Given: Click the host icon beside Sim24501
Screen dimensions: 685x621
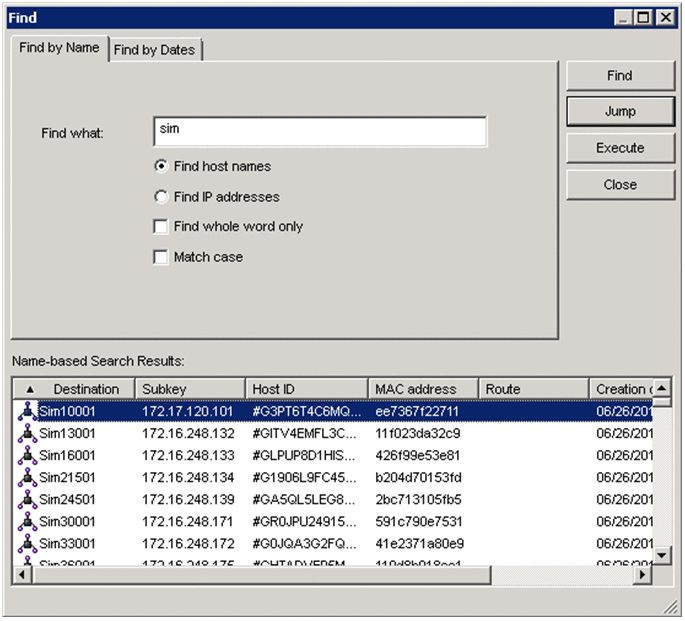Looking at the screenshot, I should [x=28, y=499].
